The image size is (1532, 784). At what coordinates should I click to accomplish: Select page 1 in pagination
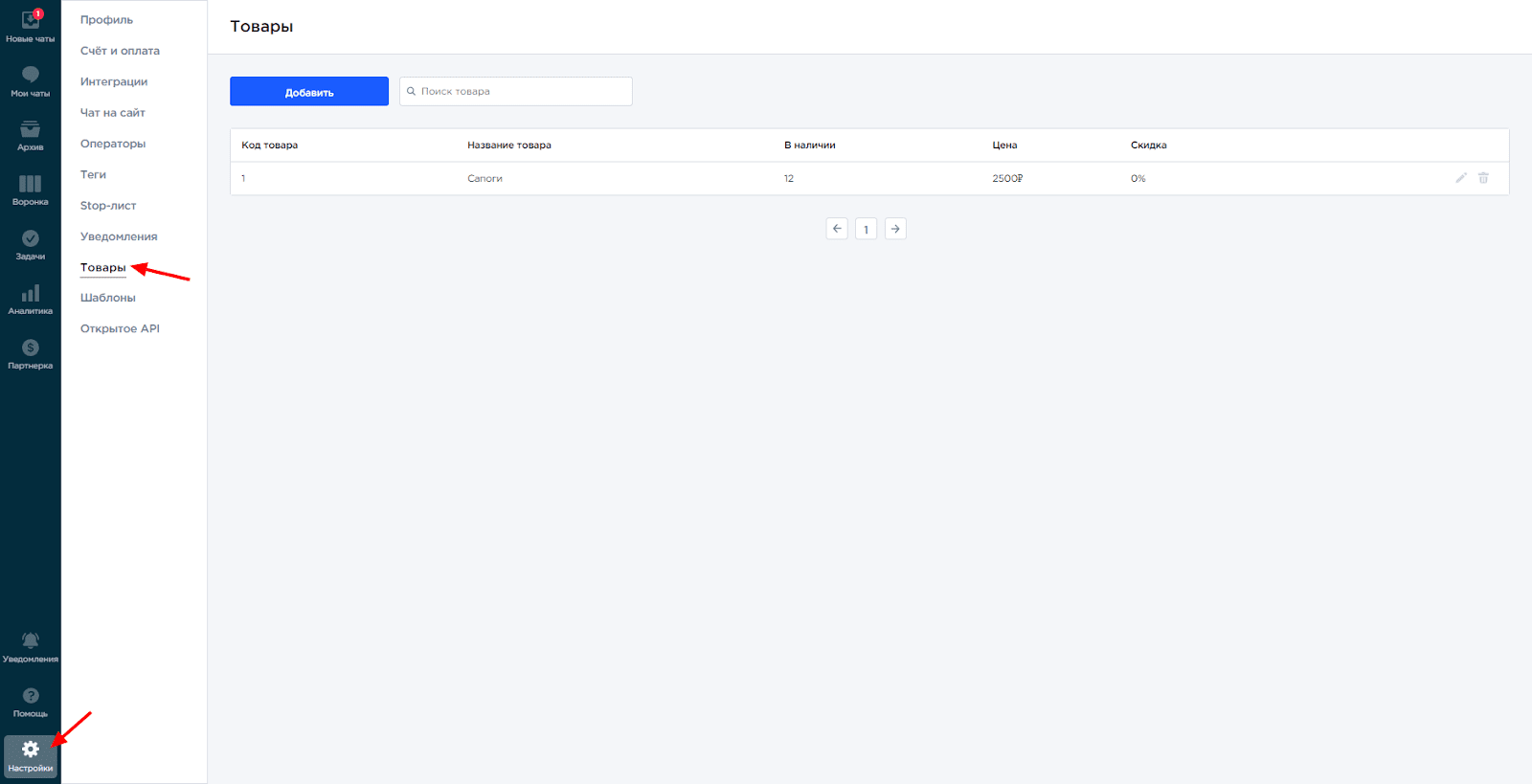tap(866, 229)
